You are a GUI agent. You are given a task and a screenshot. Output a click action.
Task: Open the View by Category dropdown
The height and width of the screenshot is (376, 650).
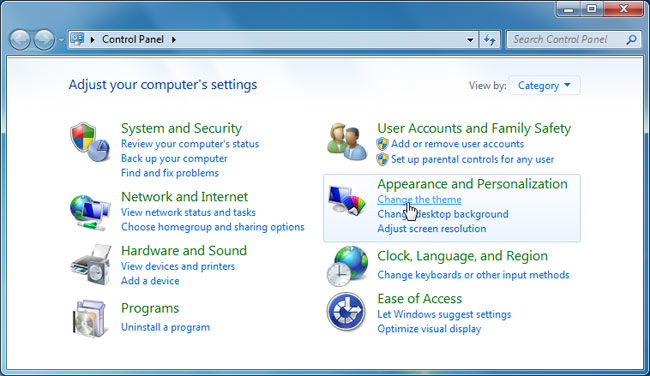click(x=544, y=85)
